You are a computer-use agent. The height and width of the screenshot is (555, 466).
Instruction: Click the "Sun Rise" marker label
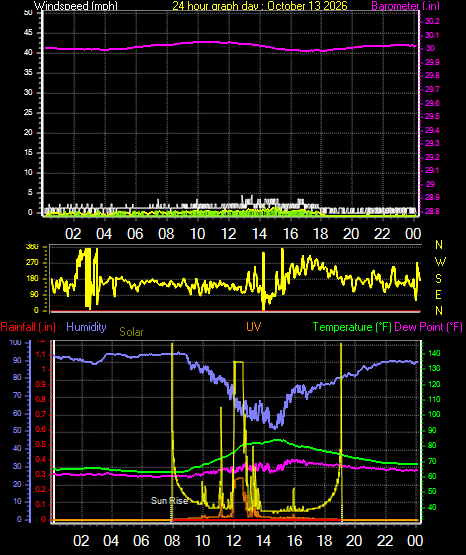(169, 500)
